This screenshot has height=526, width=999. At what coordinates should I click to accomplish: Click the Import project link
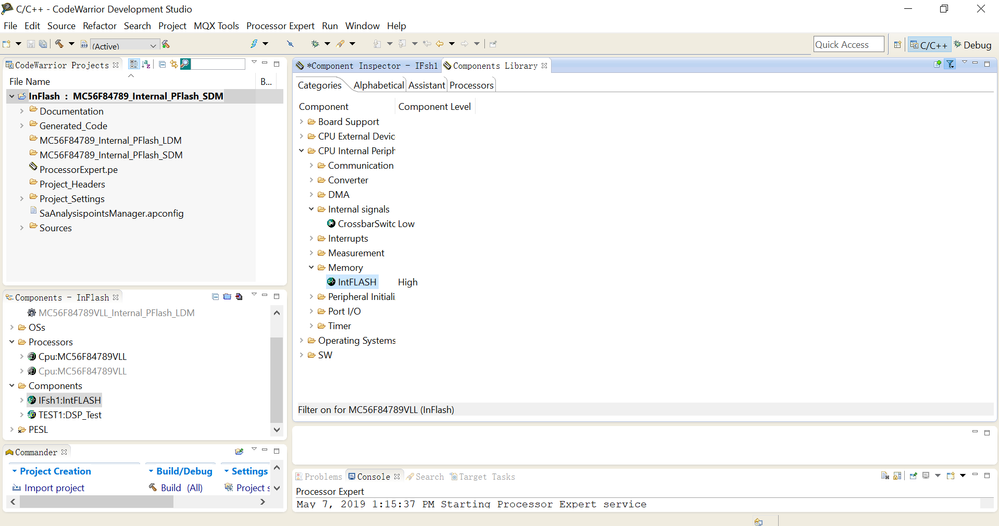point(54,488)
